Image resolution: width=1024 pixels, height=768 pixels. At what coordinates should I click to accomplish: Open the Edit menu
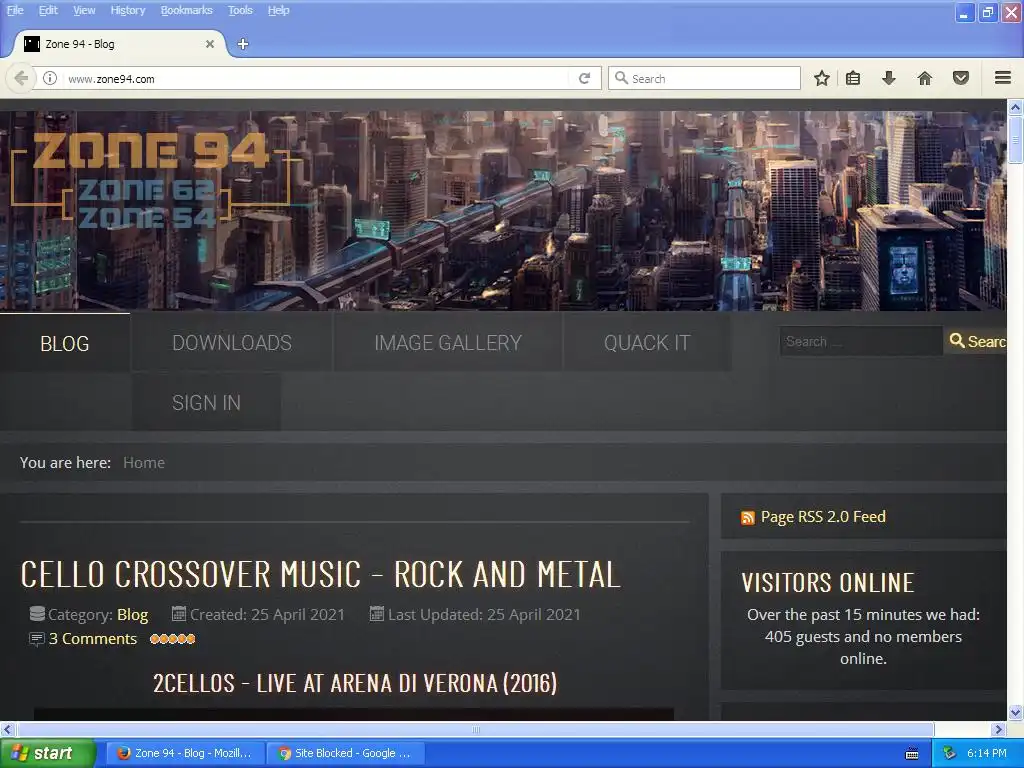(x=48, y=10)
